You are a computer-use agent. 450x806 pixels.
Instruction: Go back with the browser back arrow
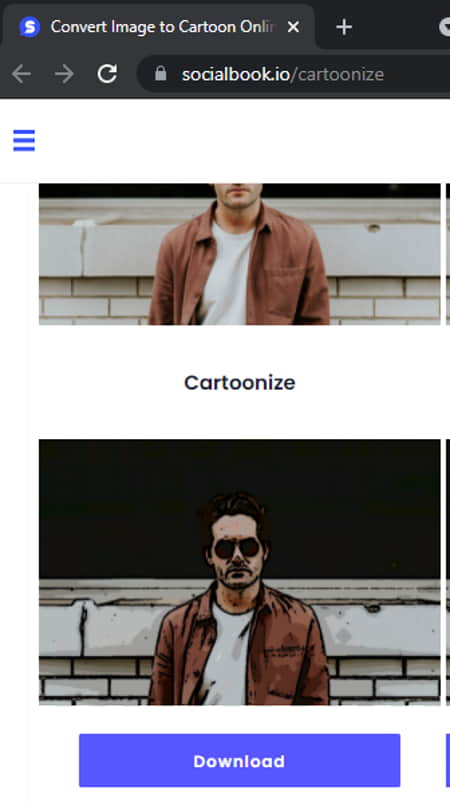pyautogui.click(x=21, y=74)
